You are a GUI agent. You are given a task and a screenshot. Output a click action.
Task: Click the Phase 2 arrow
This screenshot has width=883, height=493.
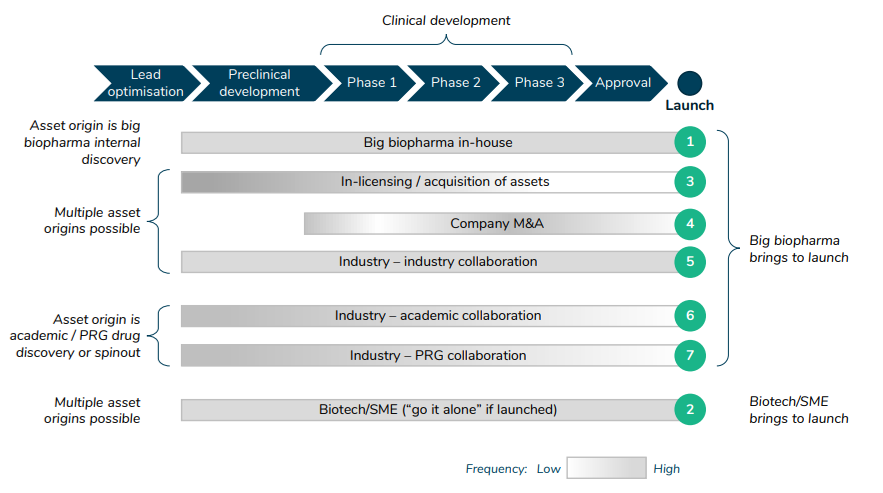[454, 83]
